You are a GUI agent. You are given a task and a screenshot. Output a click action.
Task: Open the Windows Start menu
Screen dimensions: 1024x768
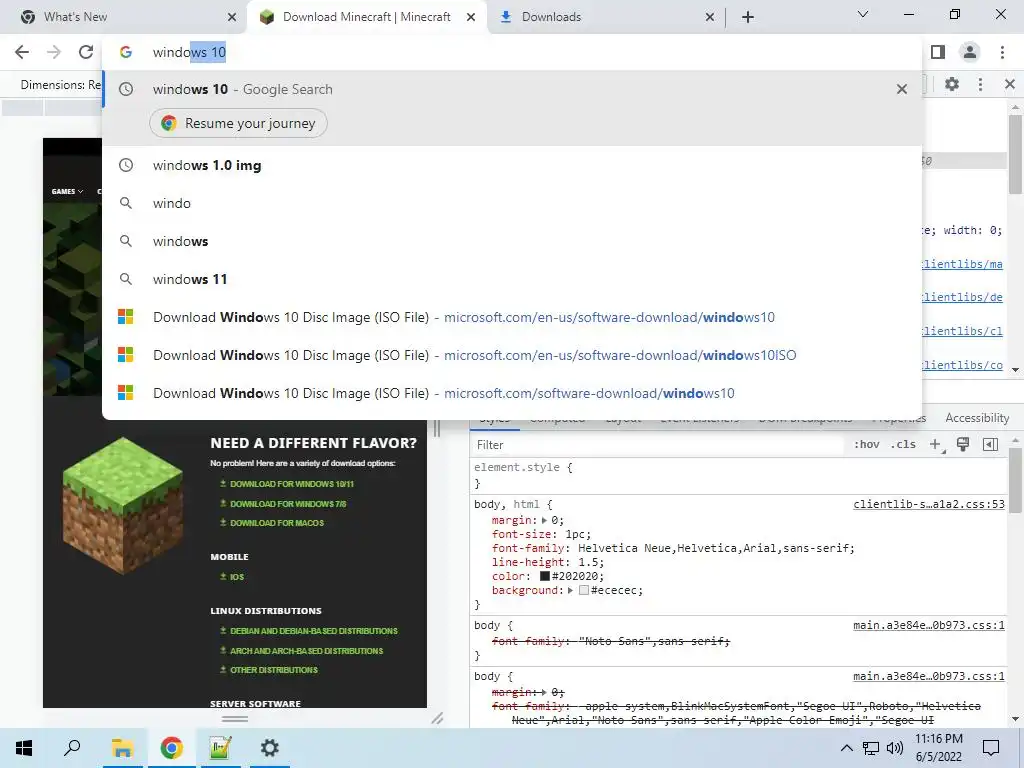coord(24,748)
